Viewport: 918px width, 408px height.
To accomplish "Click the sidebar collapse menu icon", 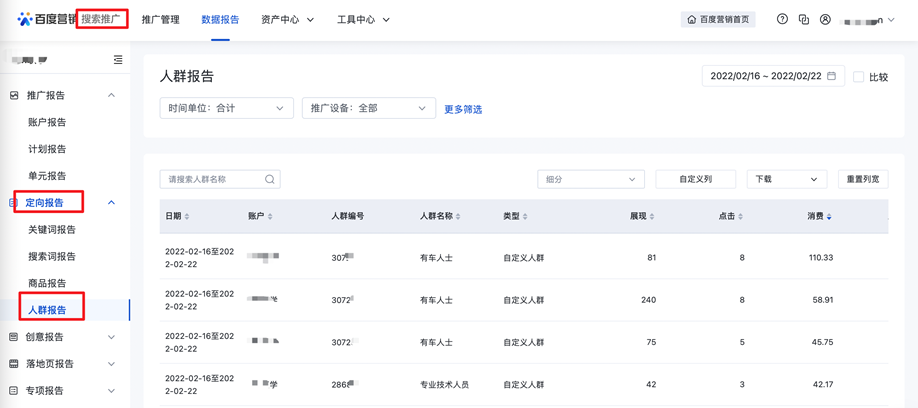I will (118, 60).
